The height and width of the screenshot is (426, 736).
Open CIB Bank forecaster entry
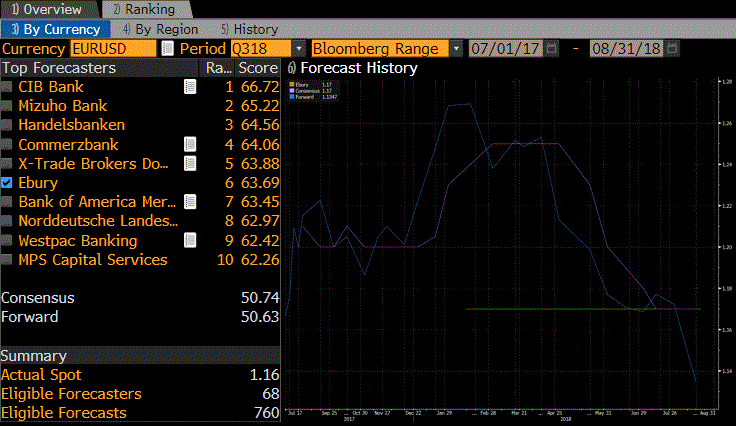click(51, 87)
